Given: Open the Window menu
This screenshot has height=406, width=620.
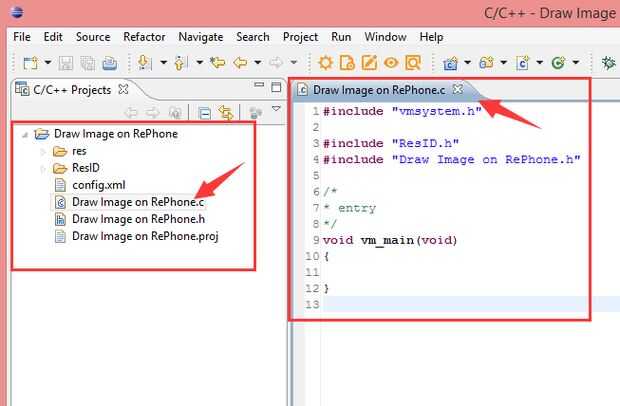Looking at the screenshot, I should click(x=386, y=37).
